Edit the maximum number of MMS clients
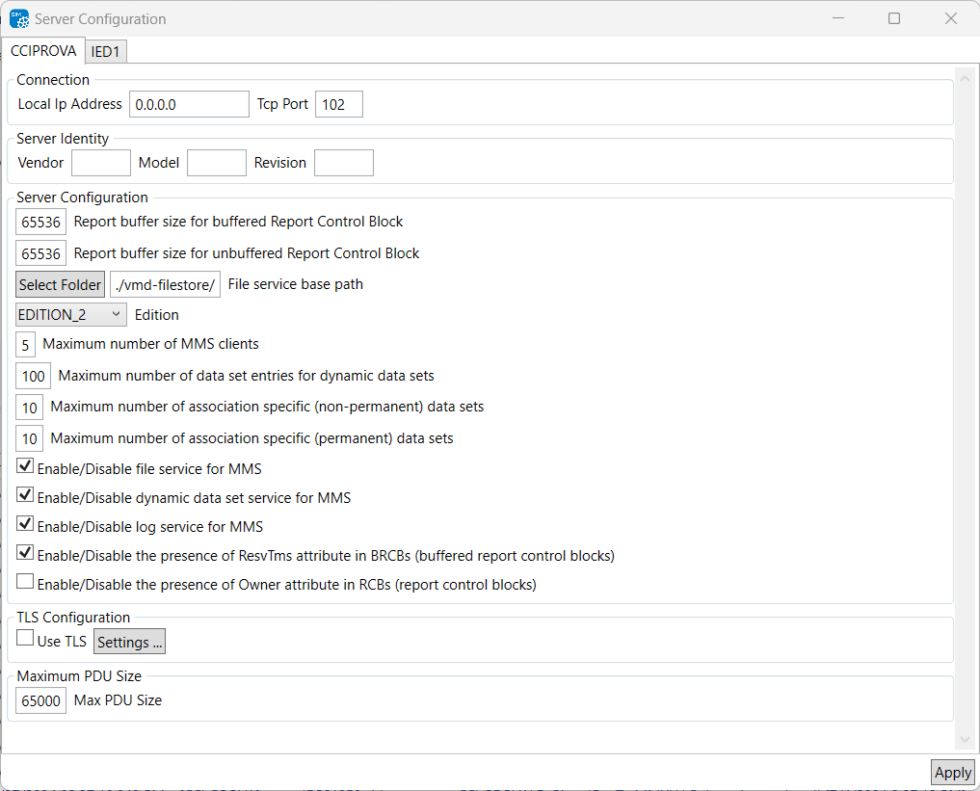This screenshot has height=791, width=980. pyautogui.click(x=25, y=344)
